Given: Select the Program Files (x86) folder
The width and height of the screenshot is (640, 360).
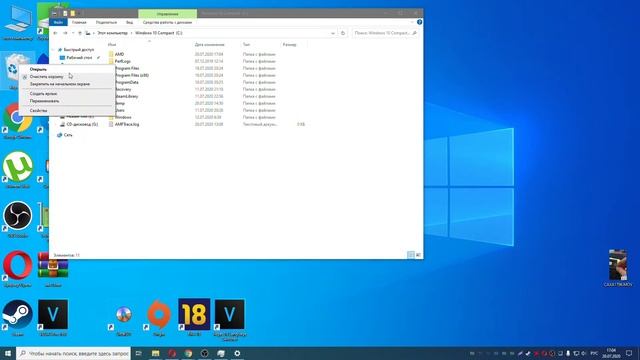Looking at the screenshot, I should 132,76.
